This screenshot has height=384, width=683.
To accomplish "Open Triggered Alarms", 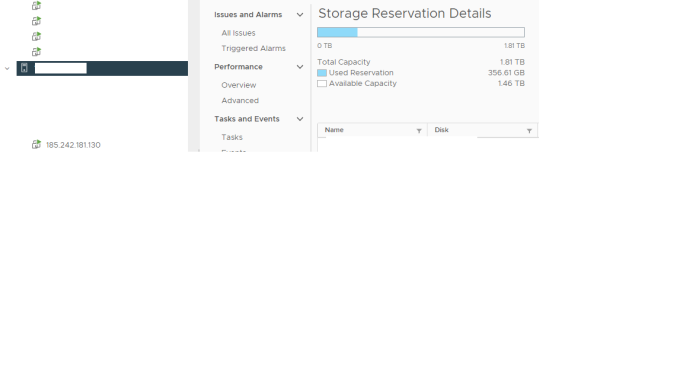I will (254, 48).
